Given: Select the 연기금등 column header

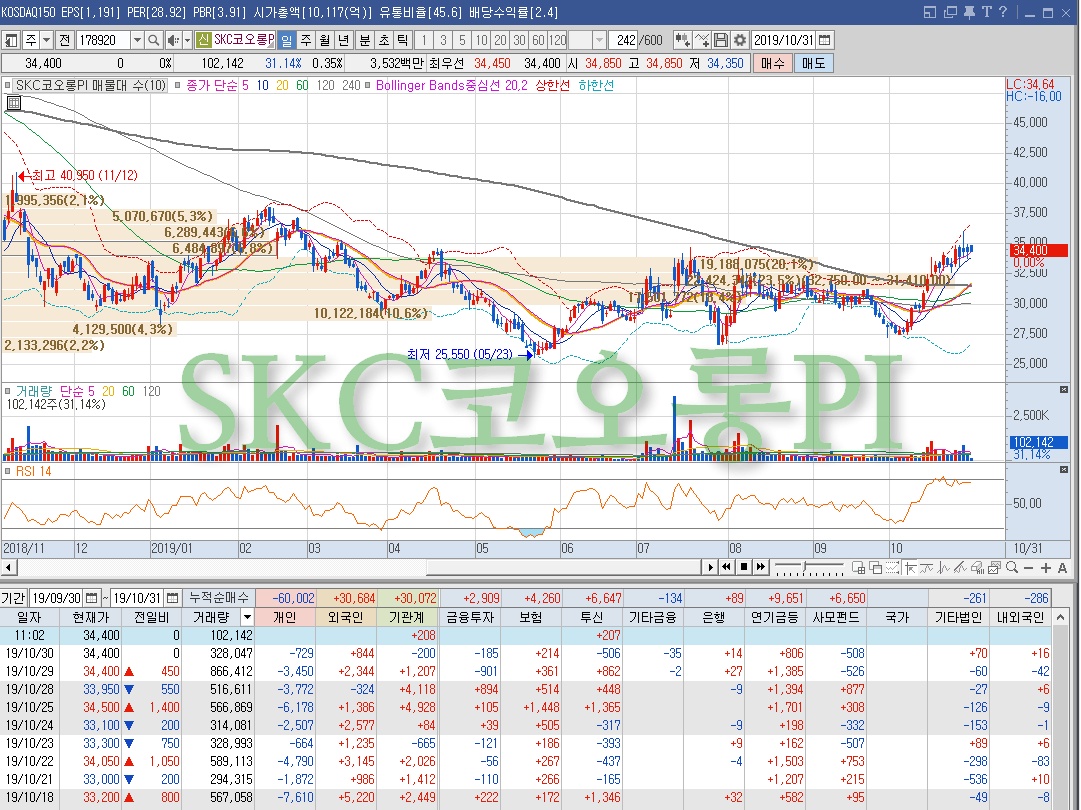Looking at the screenshot, I should [x=776, y=617].
